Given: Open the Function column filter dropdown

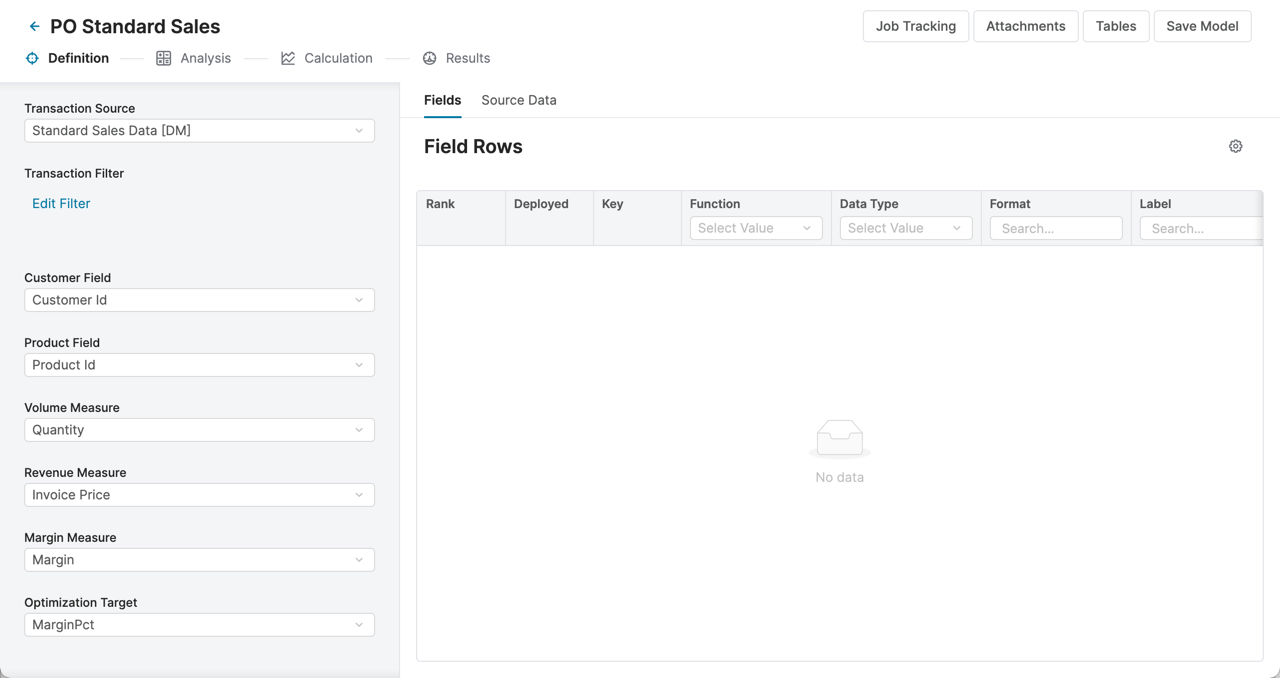Looking at the screenshot, I should (x=755, y=228).
